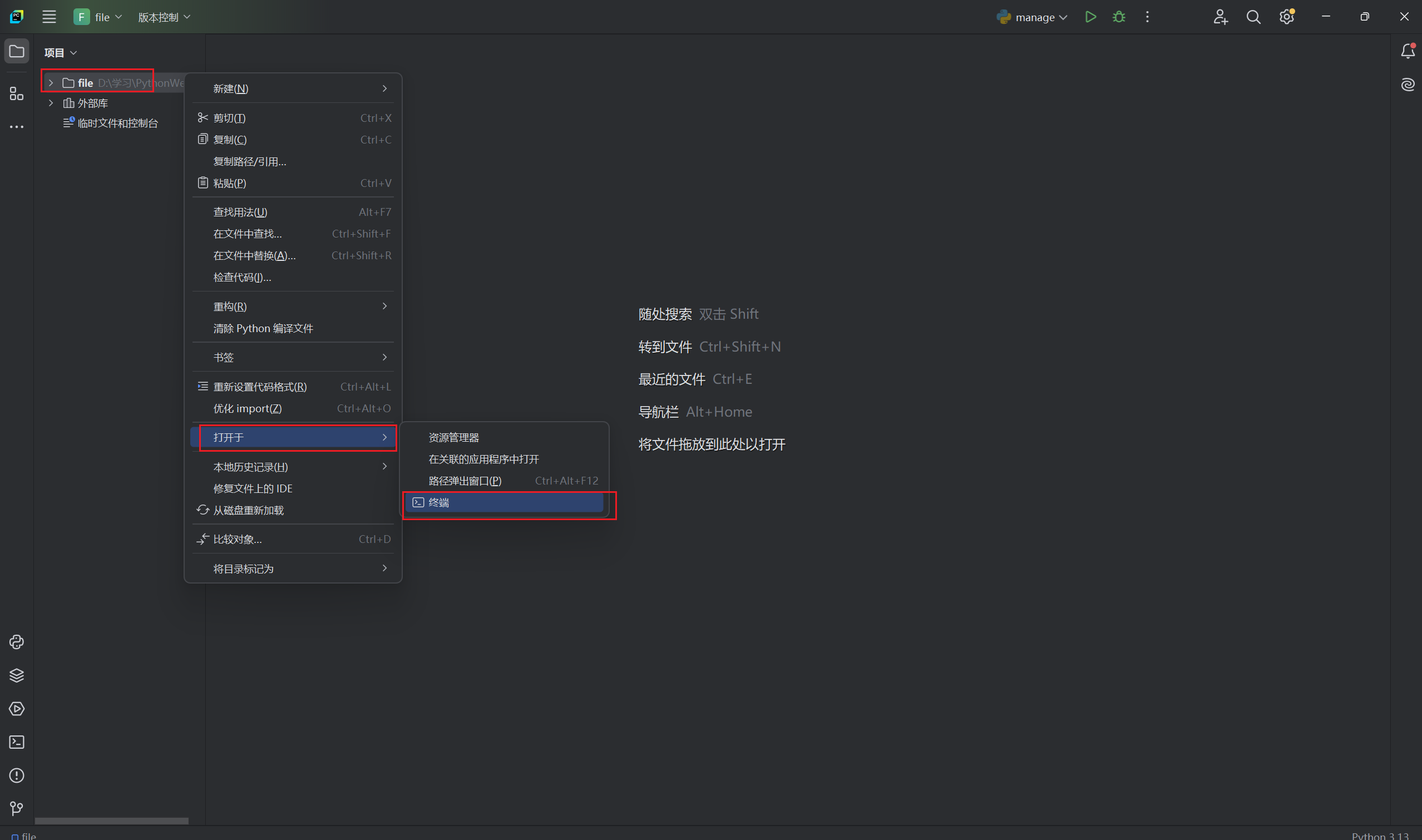The width and height of the screenshot is (1422, 840).
Task: Expand the file project folder
Action: coord(51,82)
